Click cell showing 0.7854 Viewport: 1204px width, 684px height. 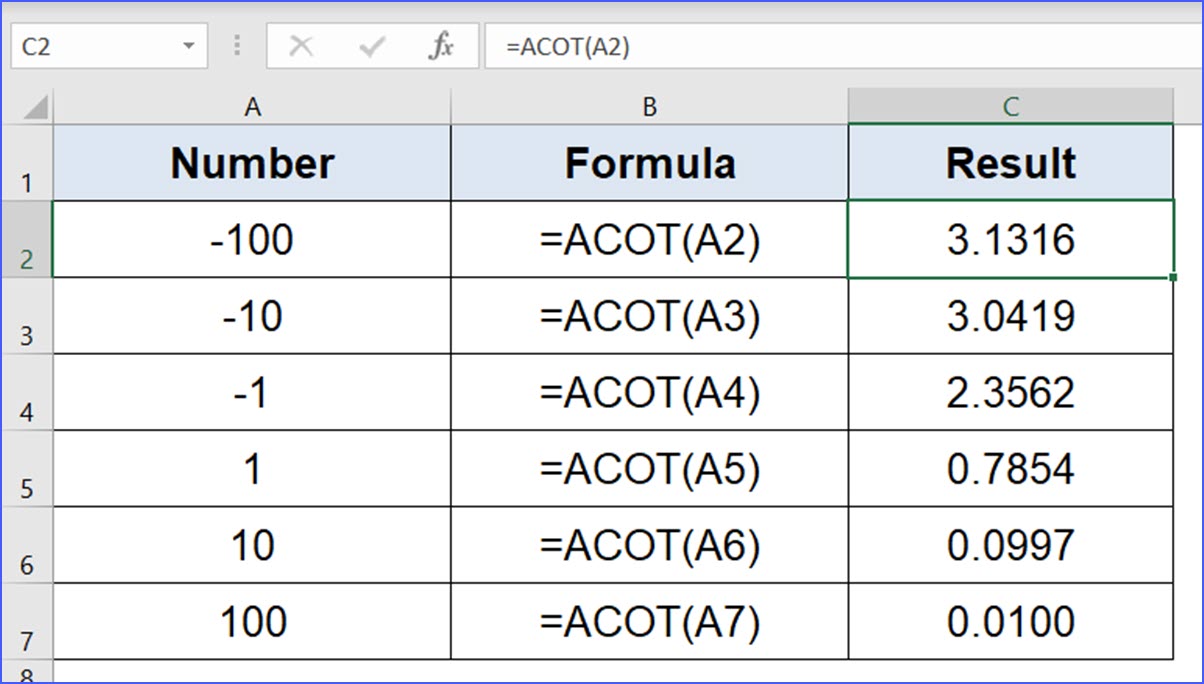point(1010,468)
